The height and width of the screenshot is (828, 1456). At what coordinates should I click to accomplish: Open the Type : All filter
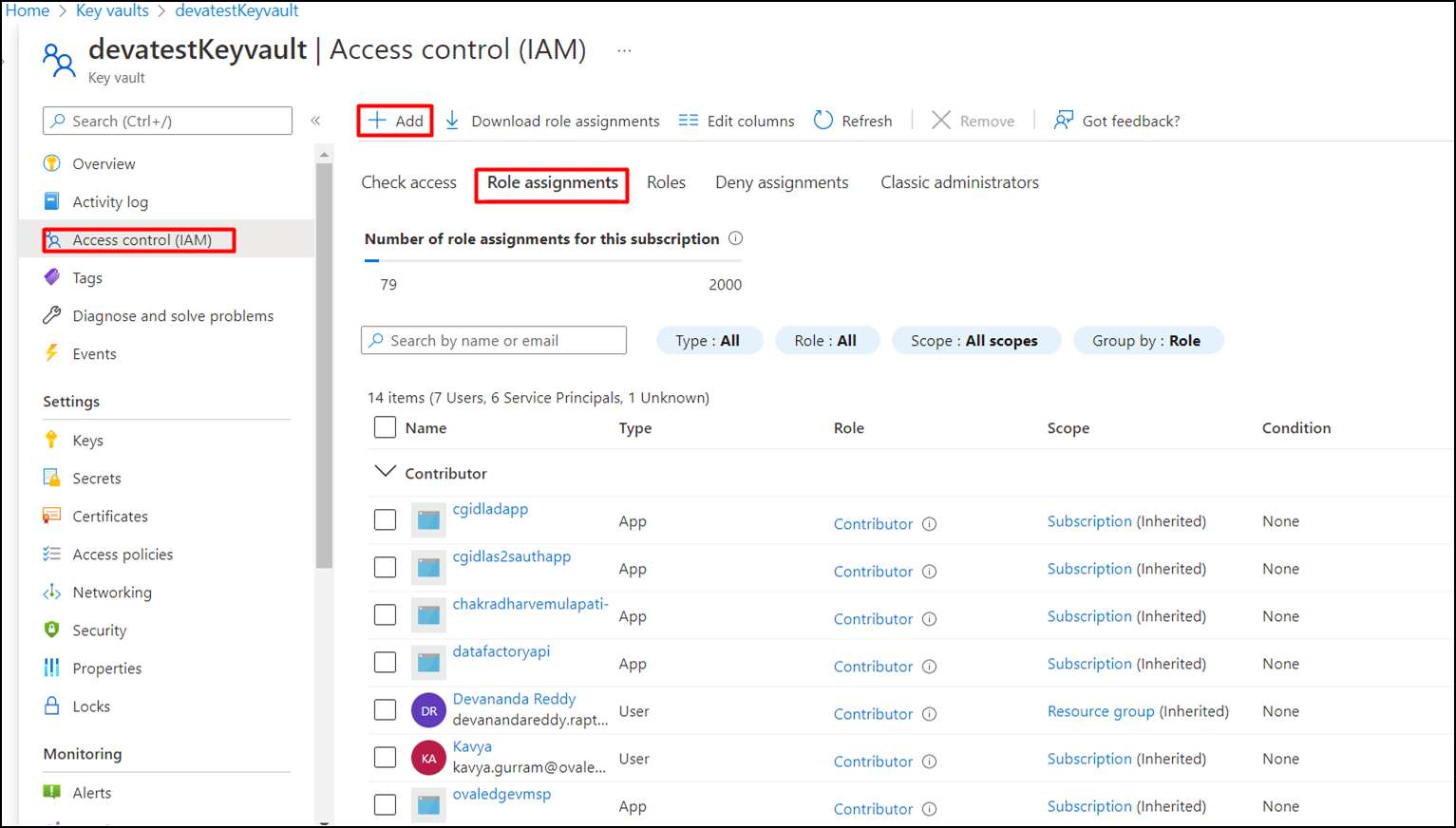(709, 341)
